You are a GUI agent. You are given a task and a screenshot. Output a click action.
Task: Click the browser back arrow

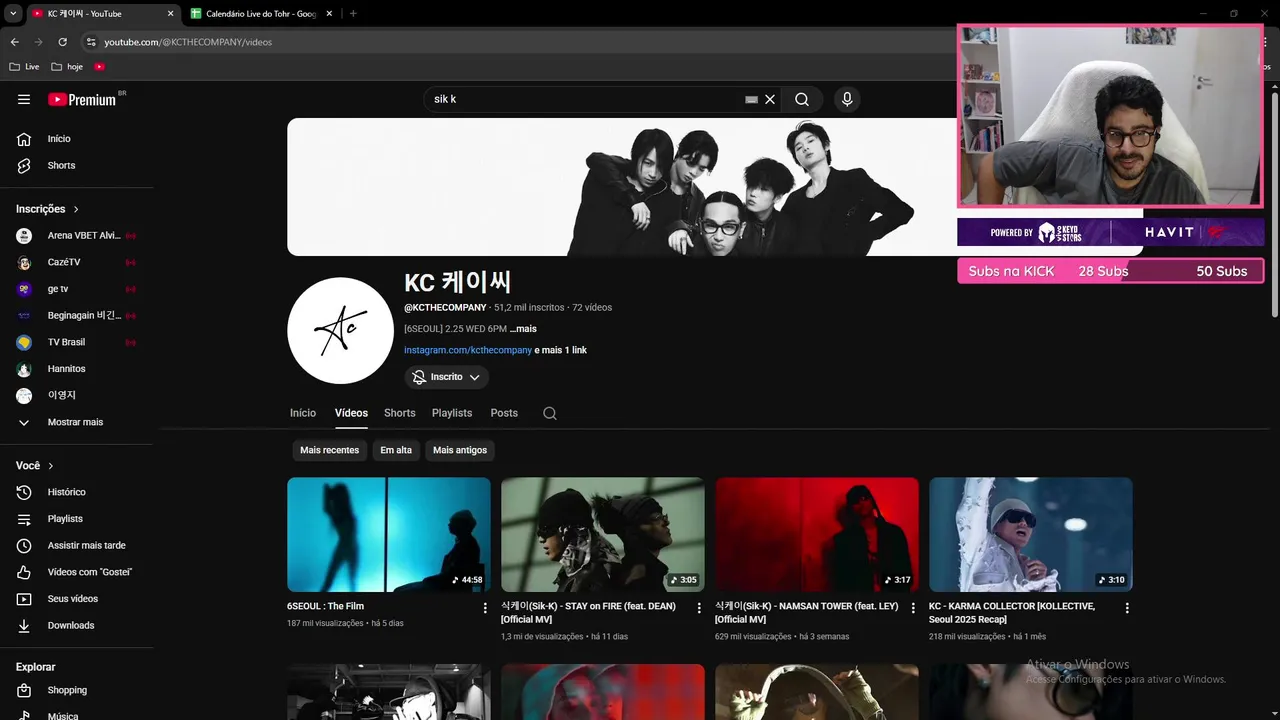(x=14, y=42)
